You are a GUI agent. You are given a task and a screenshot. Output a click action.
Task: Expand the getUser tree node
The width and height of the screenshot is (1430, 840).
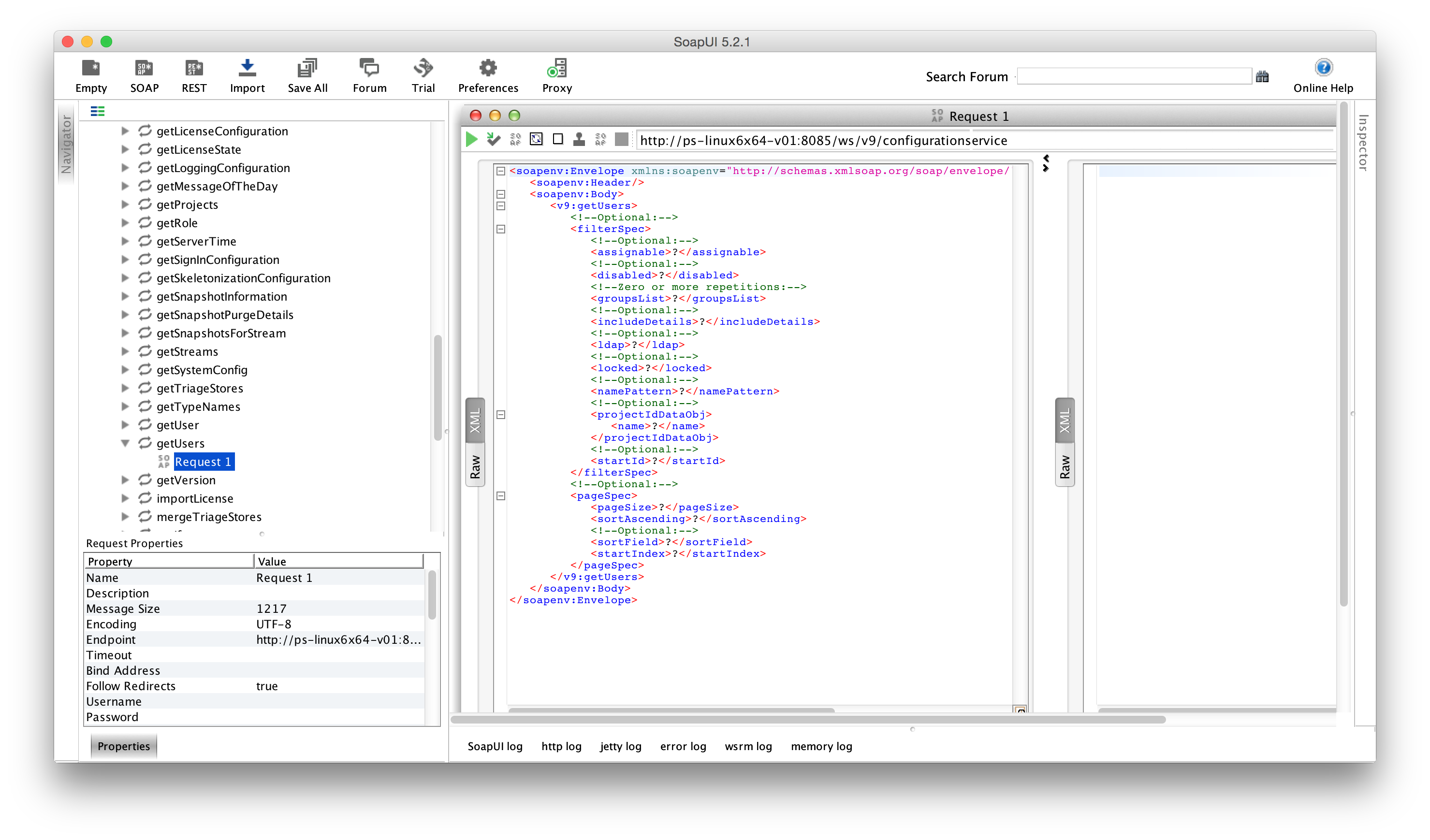pyautogui.click(x=125, y=424)
